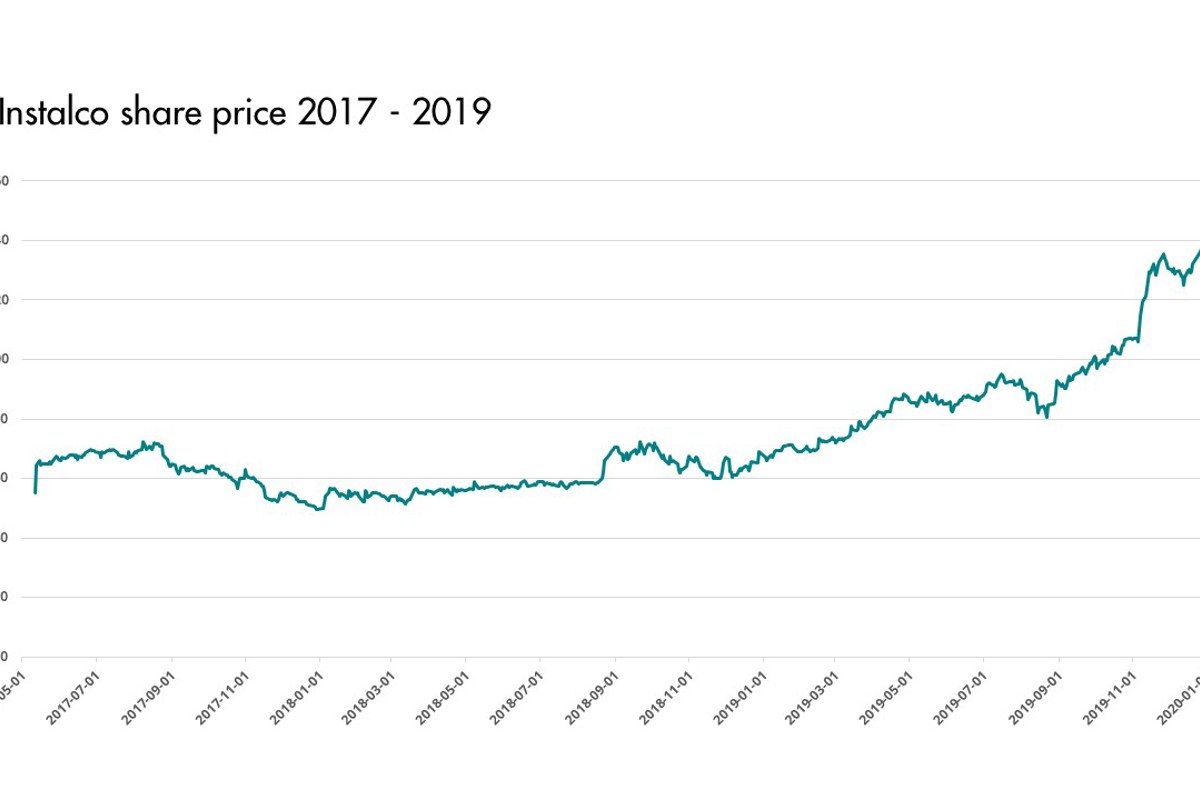Click the share price line's December 2019 peak
Viewport: 1200px width, 800px height.
pos(1162,255)
